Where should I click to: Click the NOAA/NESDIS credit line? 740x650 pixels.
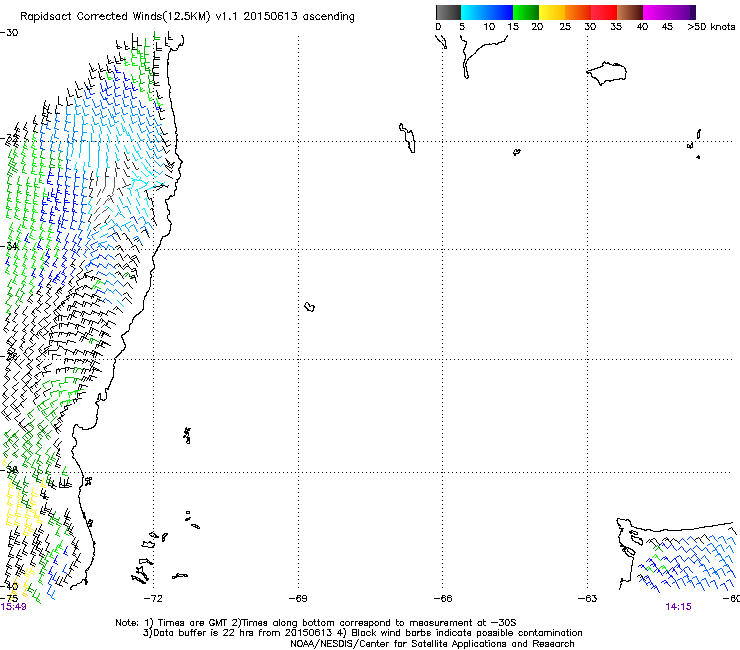pos(432,644)
